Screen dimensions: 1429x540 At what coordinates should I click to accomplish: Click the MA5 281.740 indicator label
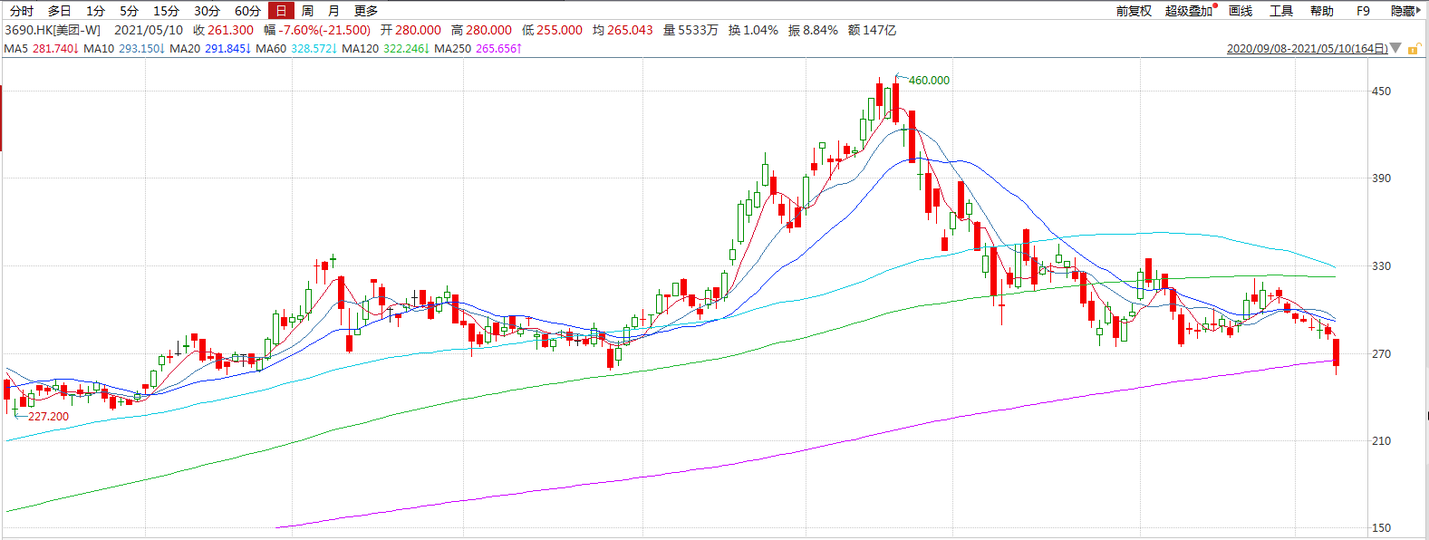point(43,48)
